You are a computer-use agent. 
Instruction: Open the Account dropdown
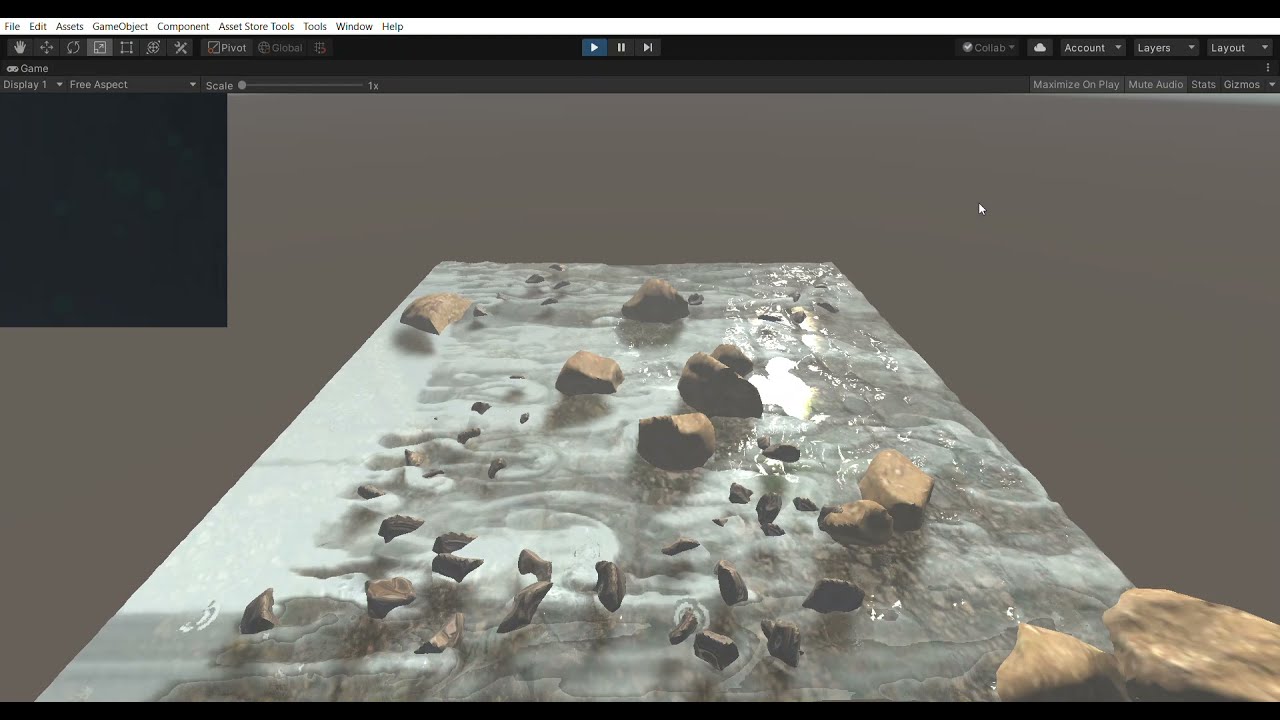1092,47
